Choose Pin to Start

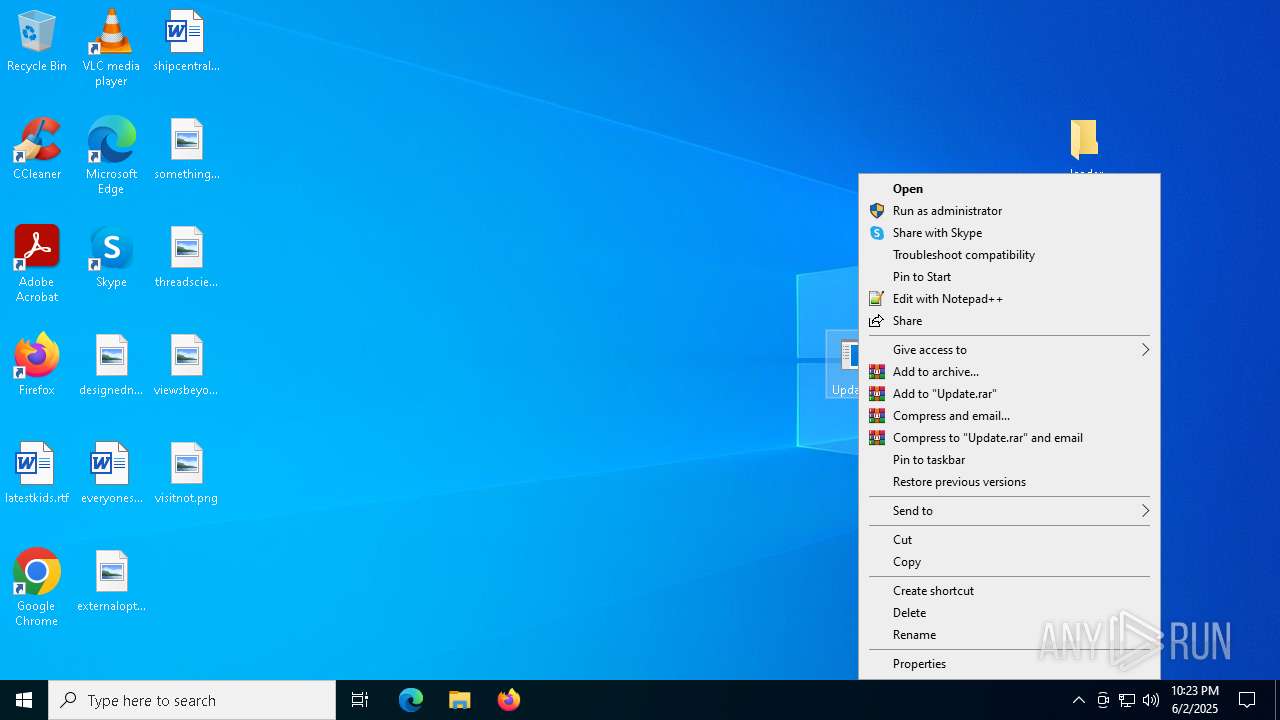click(1009, 277)
